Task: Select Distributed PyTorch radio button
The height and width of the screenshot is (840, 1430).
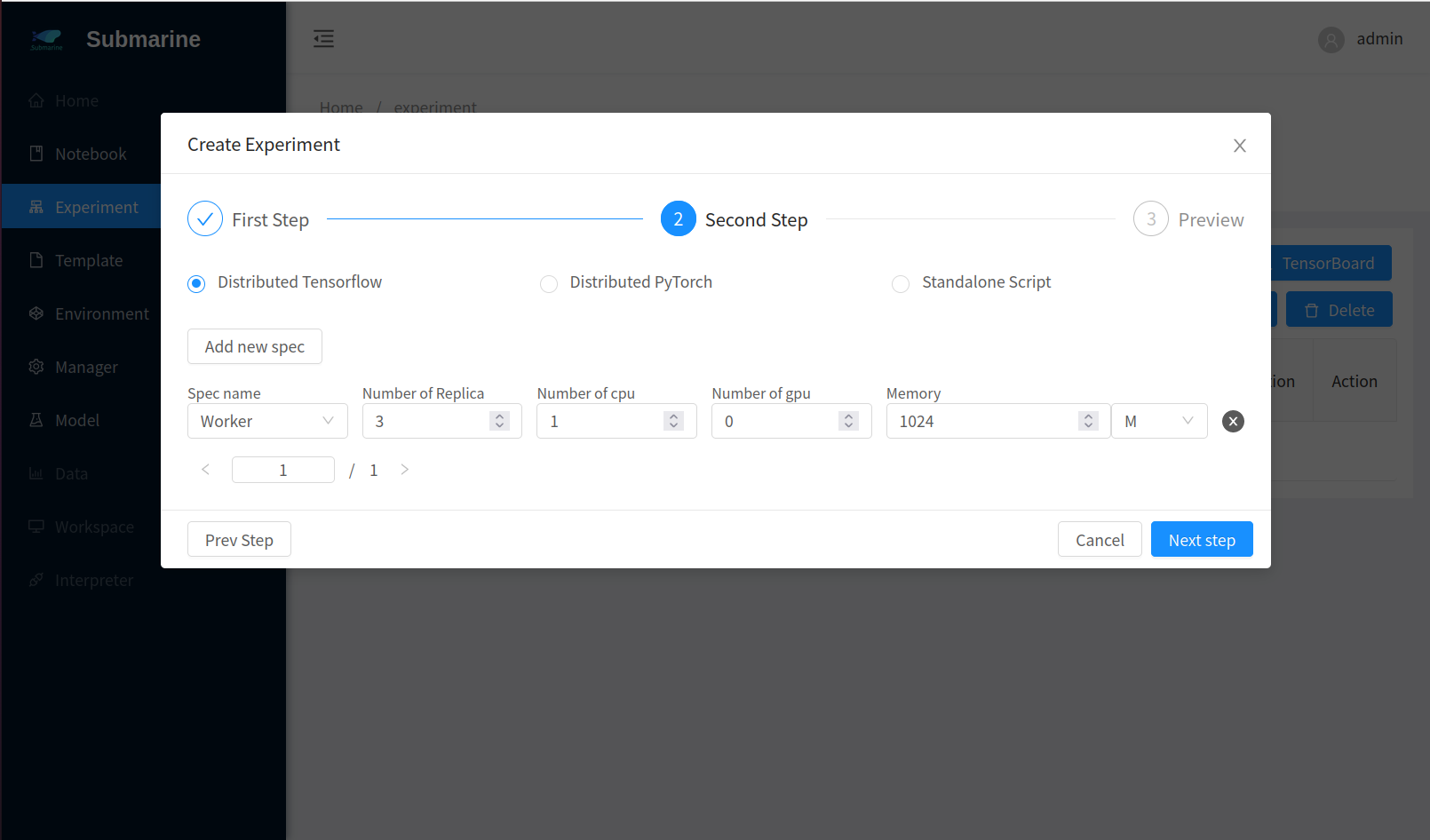Action: [x=549, y=283]
